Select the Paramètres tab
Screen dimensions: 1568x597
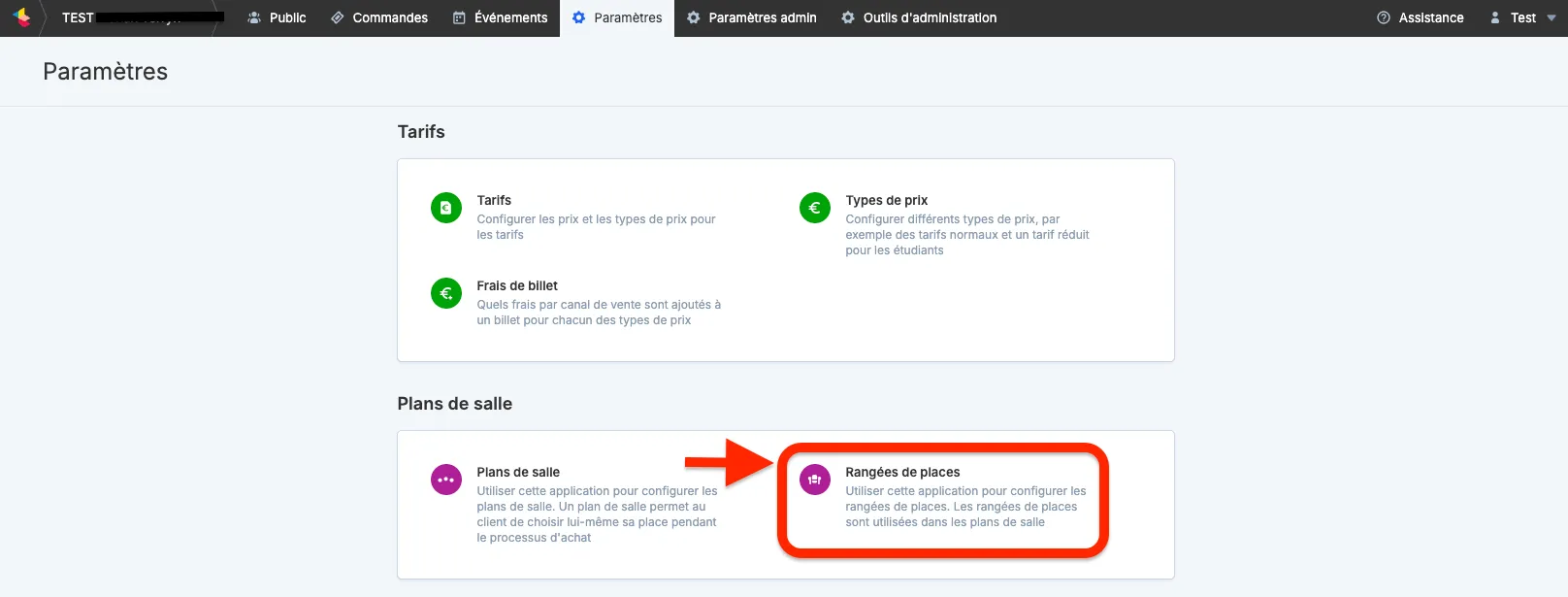tap(617, 17)
